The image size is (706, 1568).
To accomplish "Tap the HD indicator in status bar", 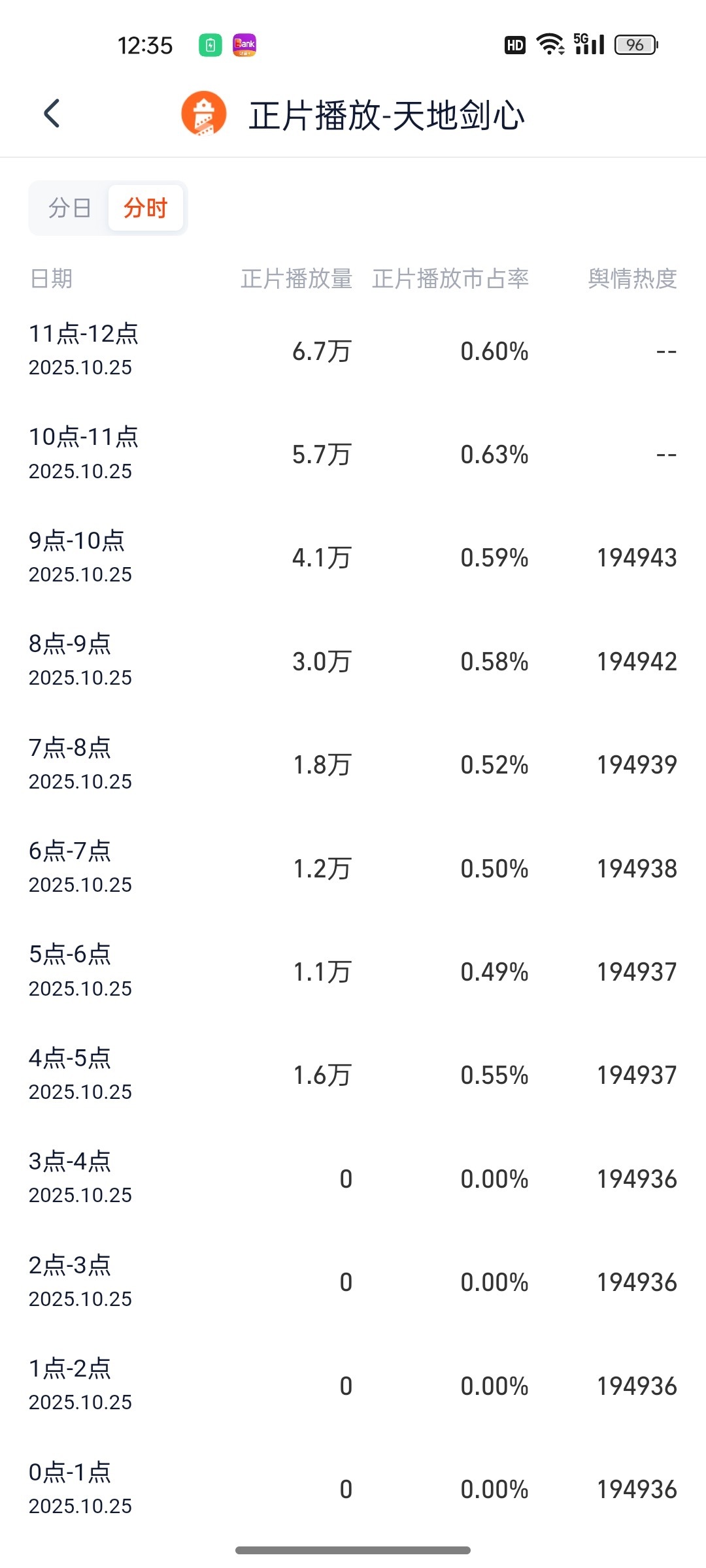I will coord(515,45).
